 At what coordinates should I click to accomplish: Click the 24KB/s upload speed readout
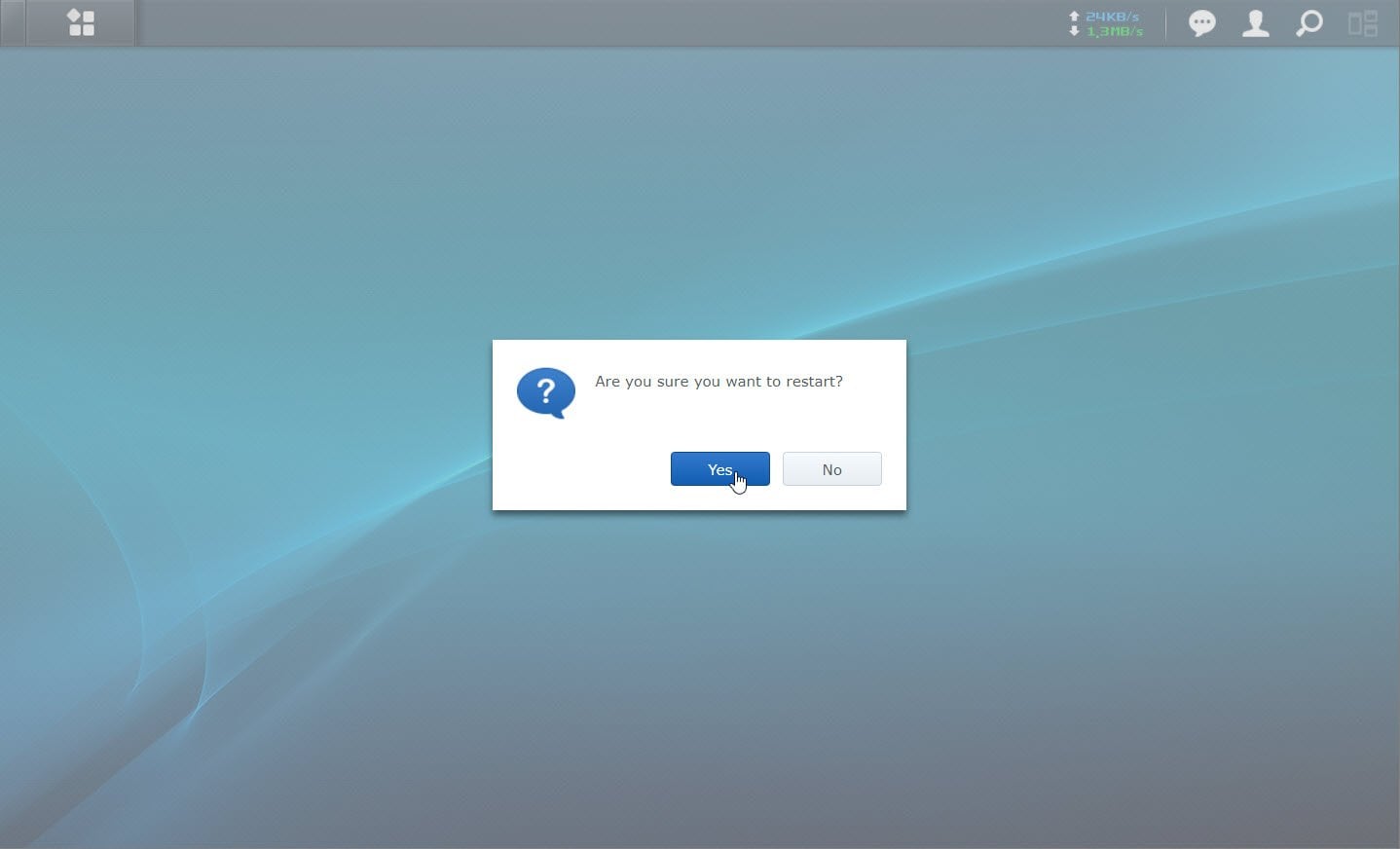coord(1112,17)
